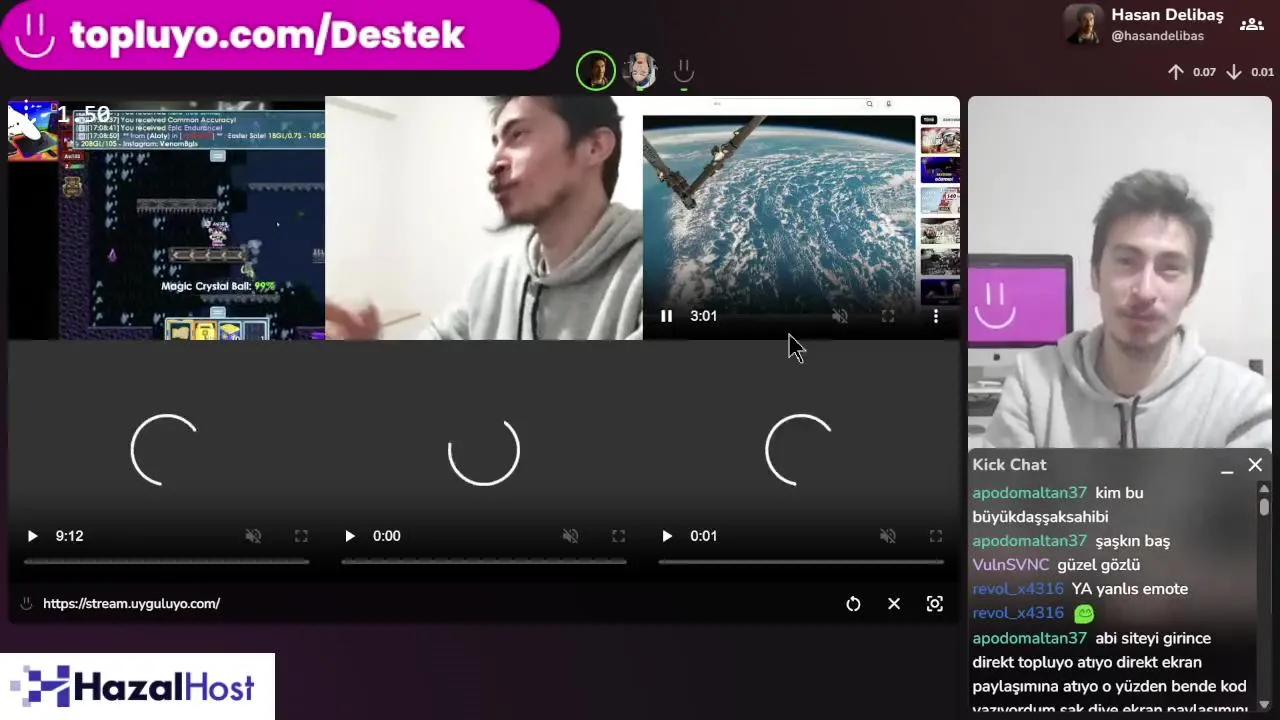
Task: Click the 'şaşkın baş' chat message
Action: 1132,541
